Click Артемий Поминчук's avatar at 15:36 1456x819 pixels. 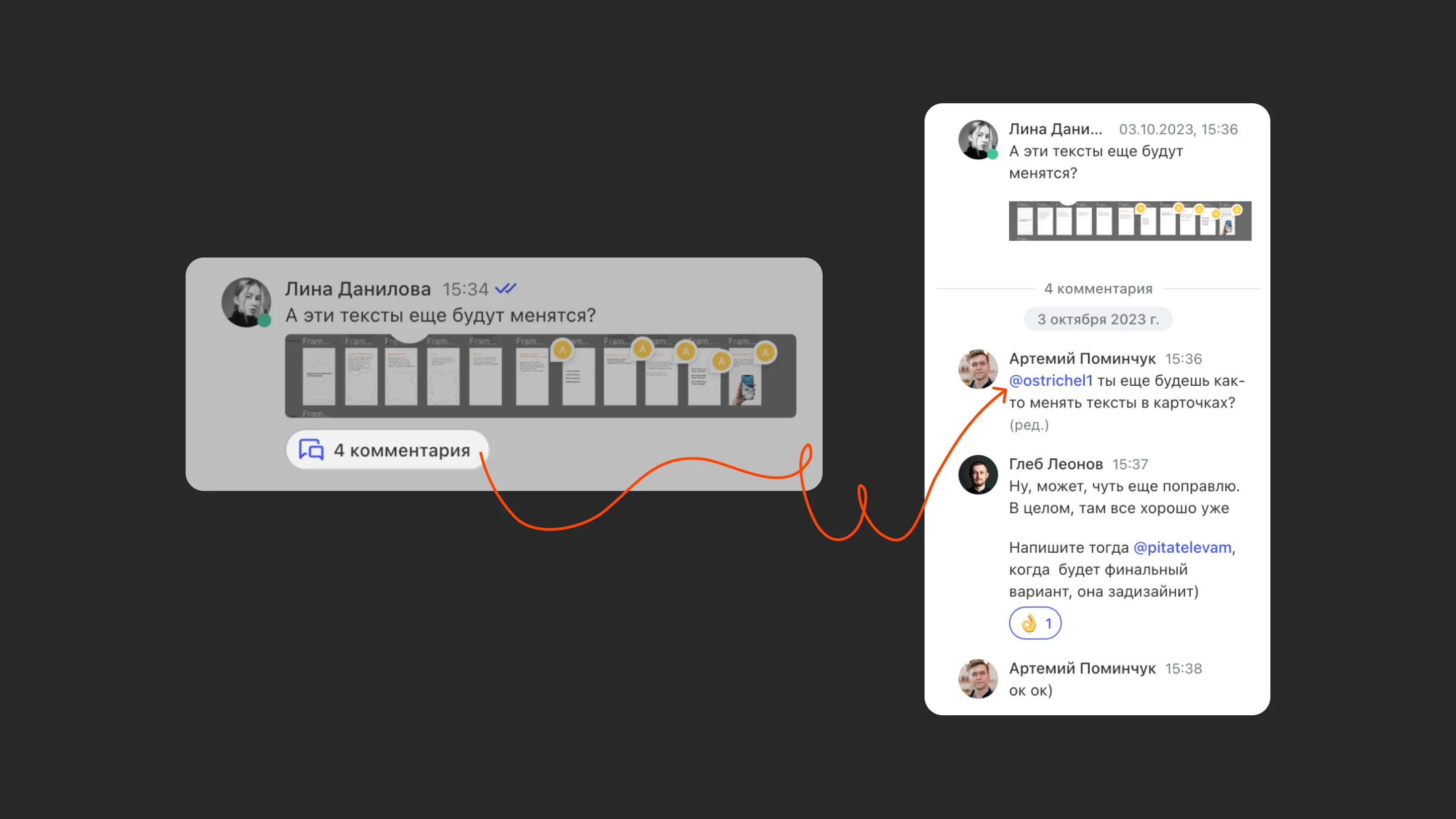click(978, 369)
